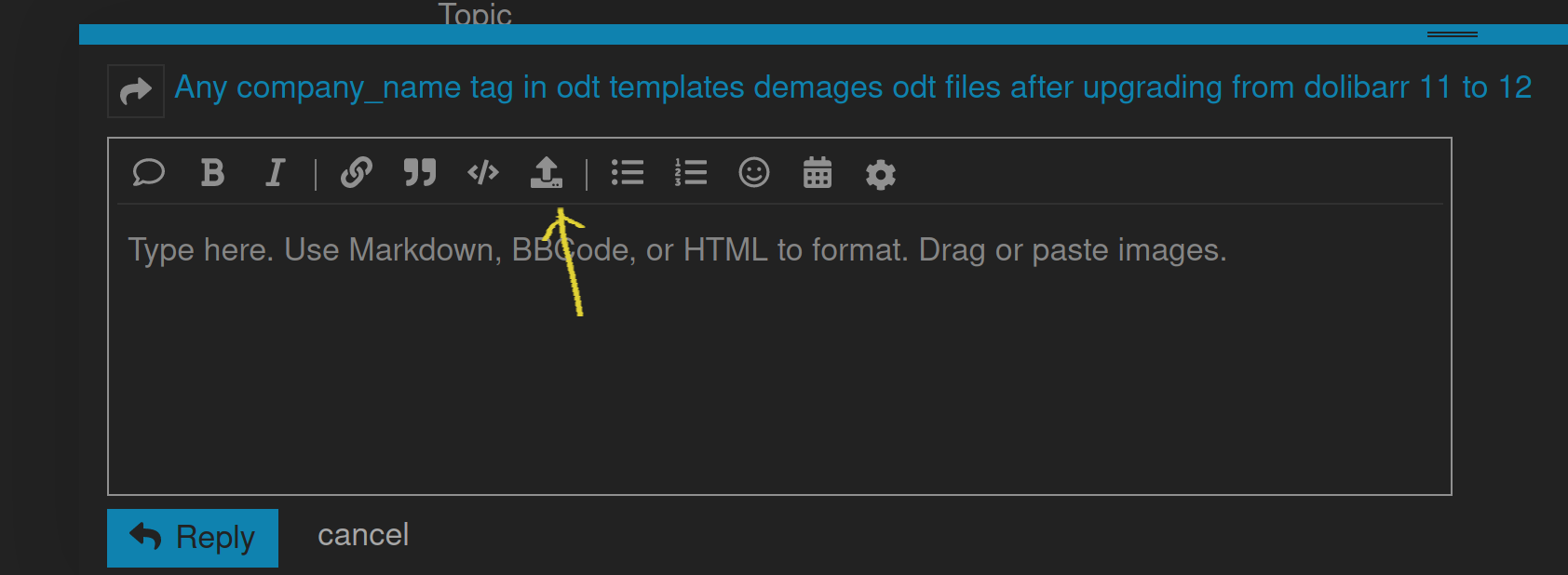Insert a blockquote using the quotation icon

point(420,173)
